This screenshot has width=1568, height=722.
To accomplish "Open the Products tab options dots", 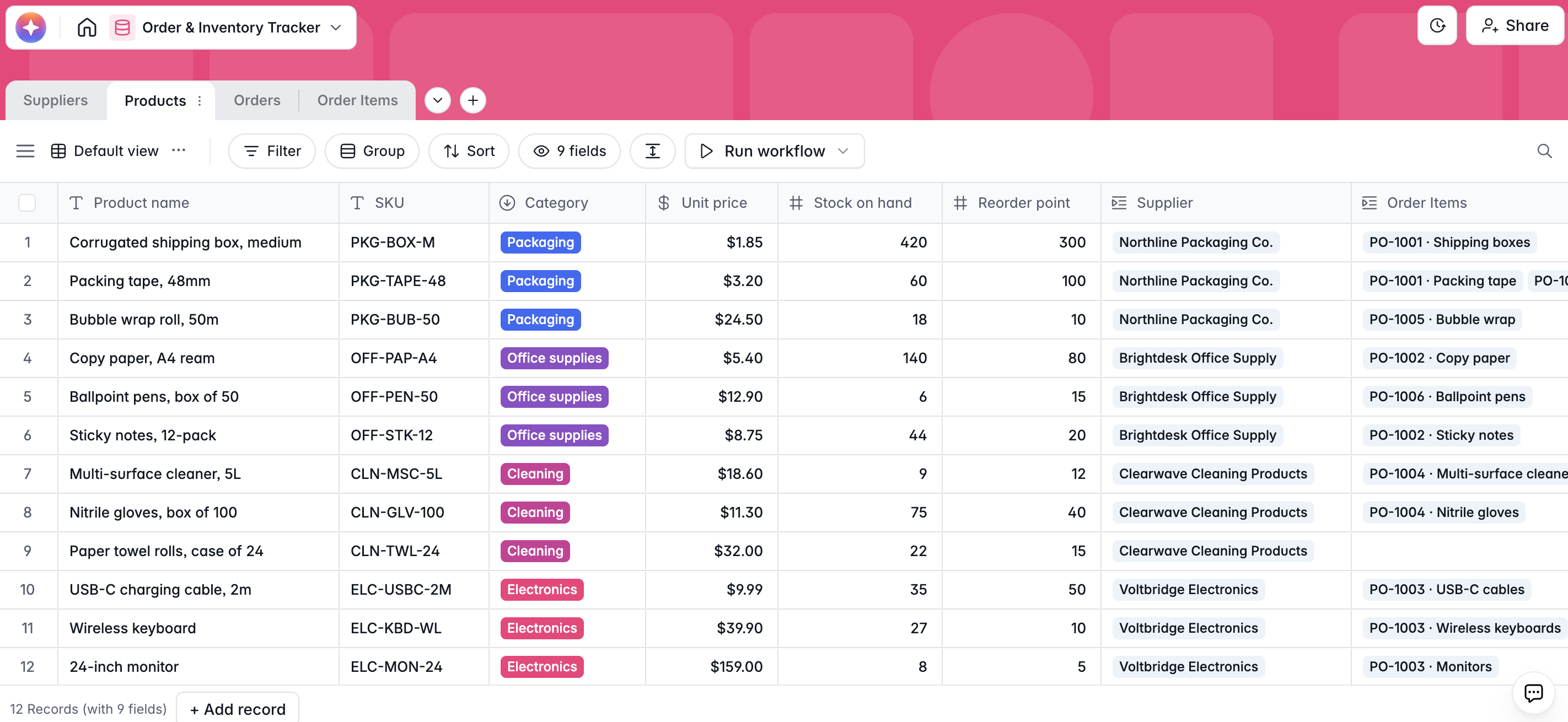I will click(x=200, y=101).
